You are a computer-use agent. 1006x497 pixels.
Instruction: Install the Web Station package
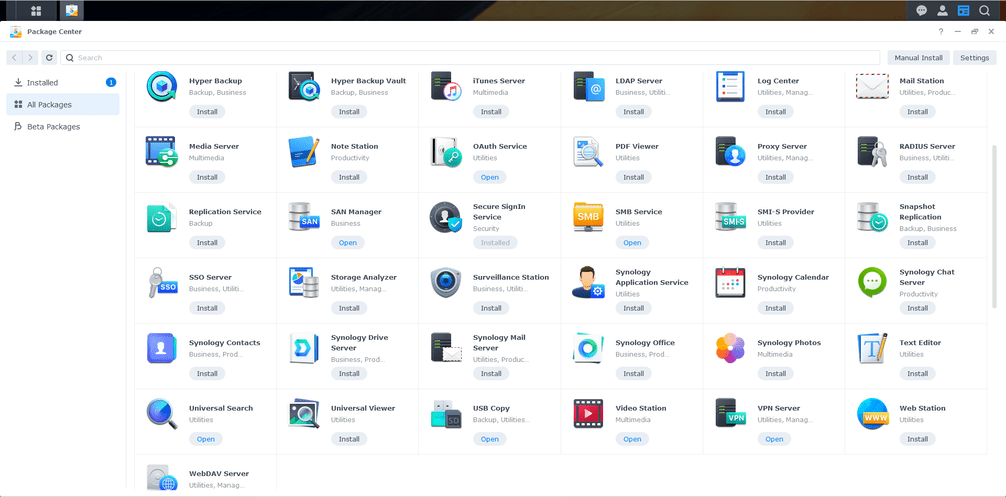(x=917, y=439)
